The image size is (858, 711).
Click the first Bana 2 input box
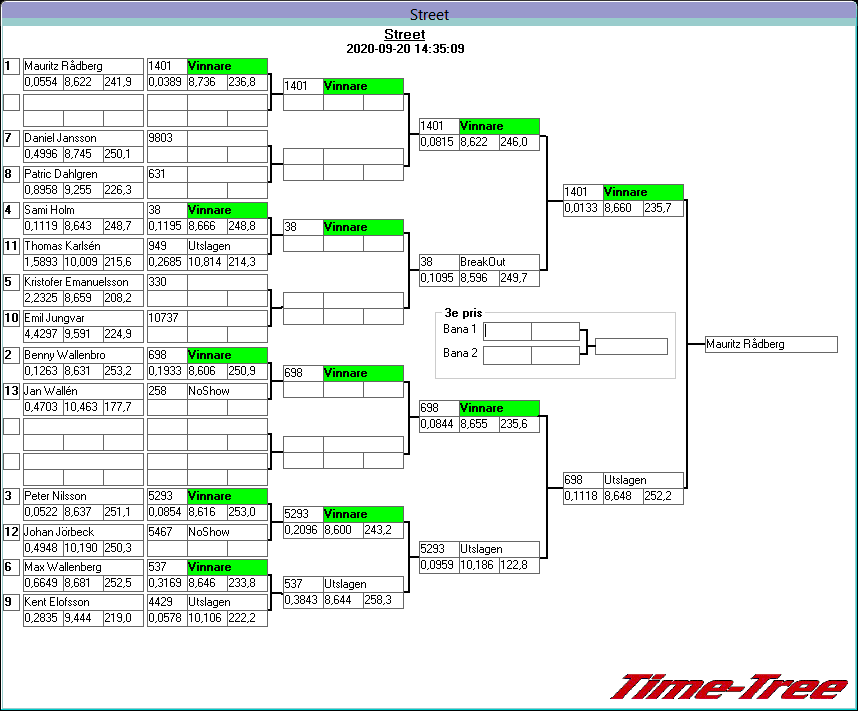tap(507, 354)
